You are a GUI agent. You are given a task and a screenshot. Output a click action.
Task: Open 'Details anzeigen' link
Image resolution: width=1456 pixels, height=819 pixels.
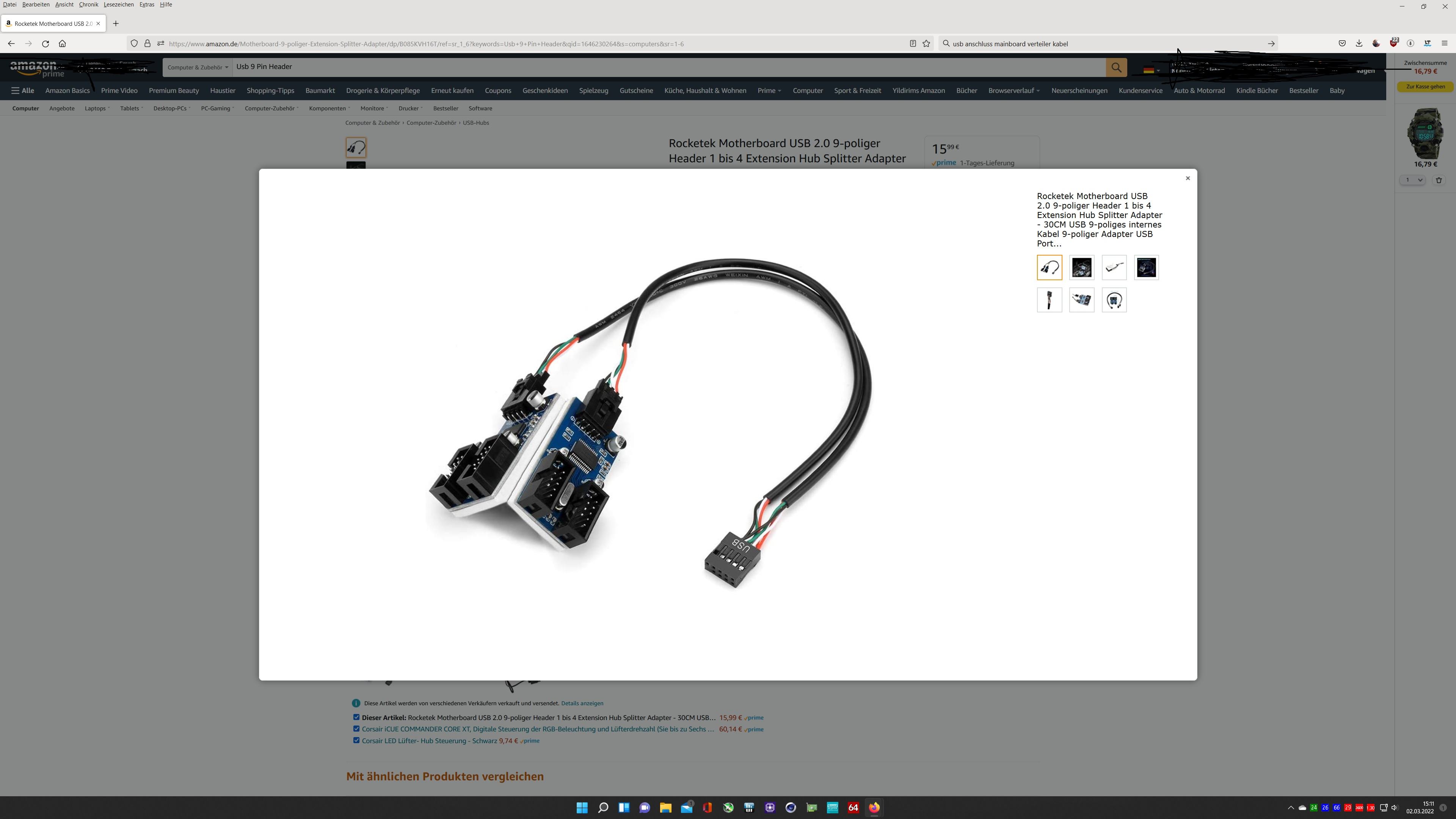582,703
